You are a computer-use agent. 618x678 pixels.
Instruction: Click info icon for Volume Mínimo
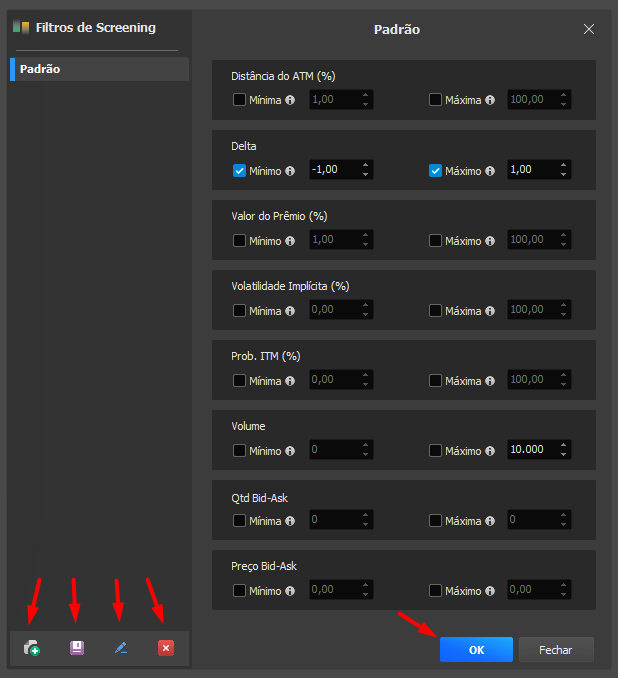tap(290, 451)
